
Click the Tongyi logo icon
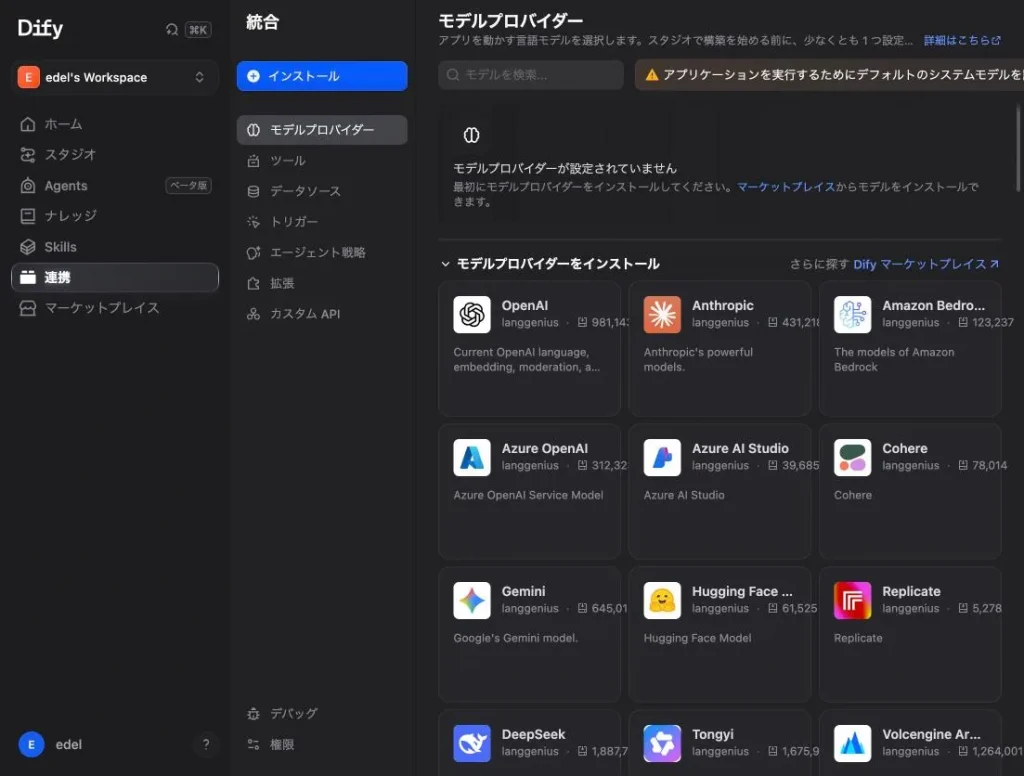(x=662, y=743)
